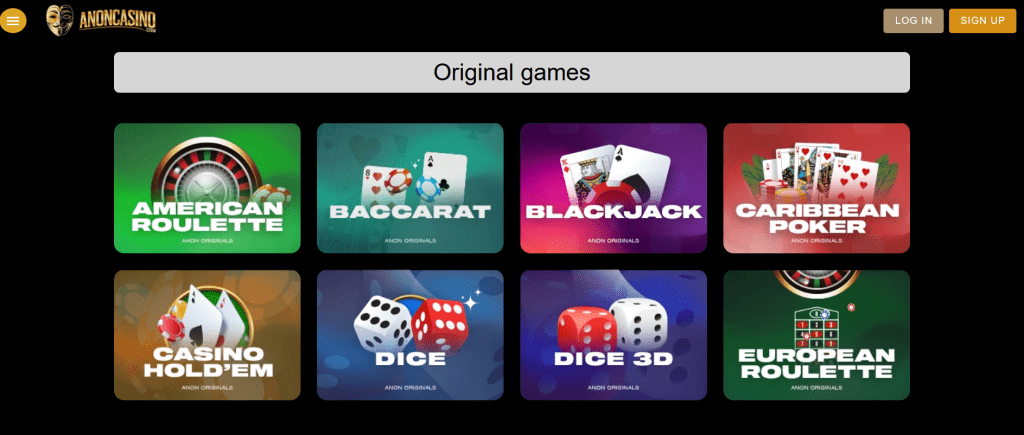Image resolution: width=1024 pixels, height=435 pixels.
Task: Open the Caribbean Poker tile
Action: click(x=816, y=188)
